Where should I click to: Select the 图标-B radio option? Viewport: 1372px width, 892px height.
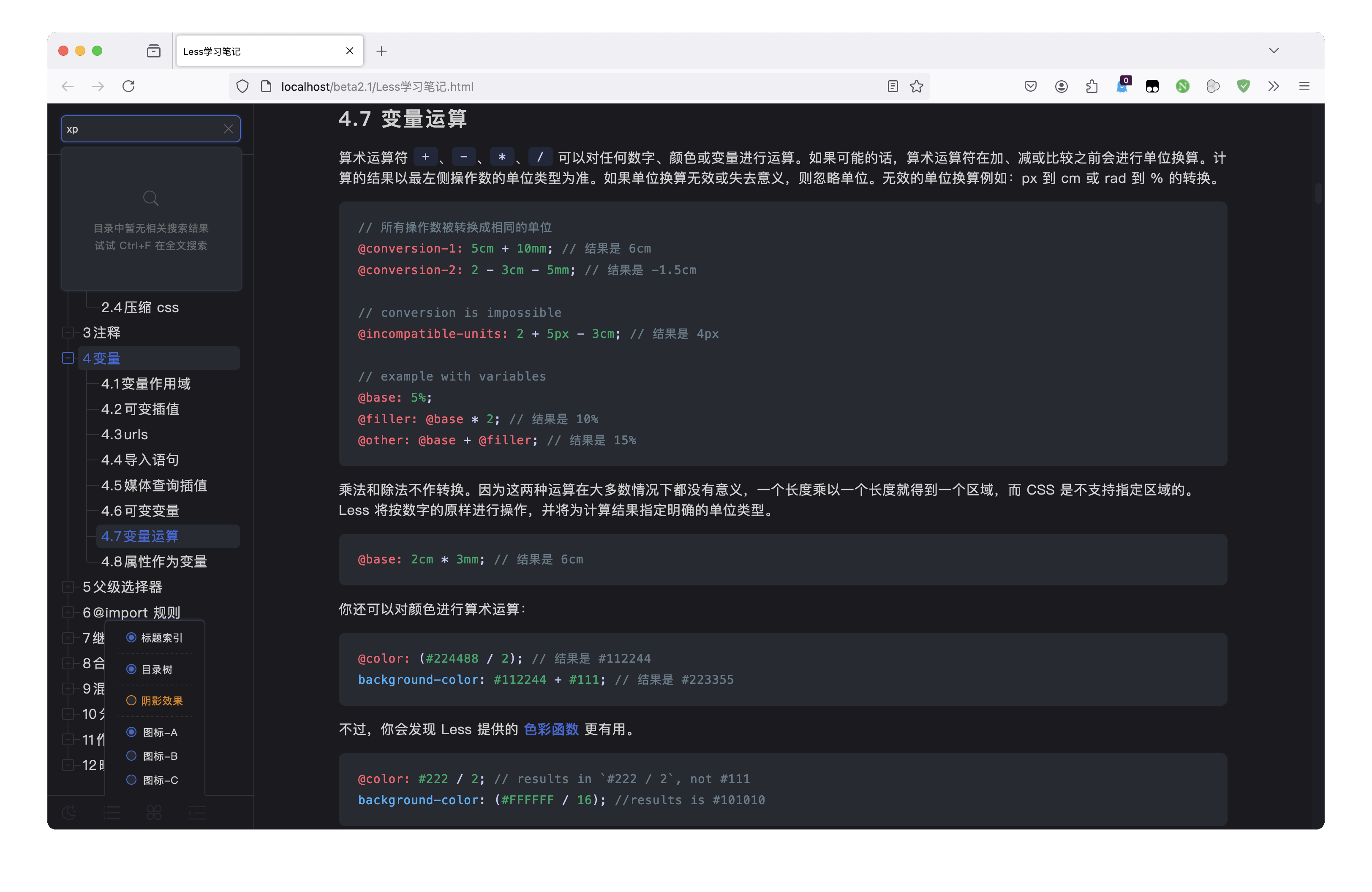pos(131,756)
